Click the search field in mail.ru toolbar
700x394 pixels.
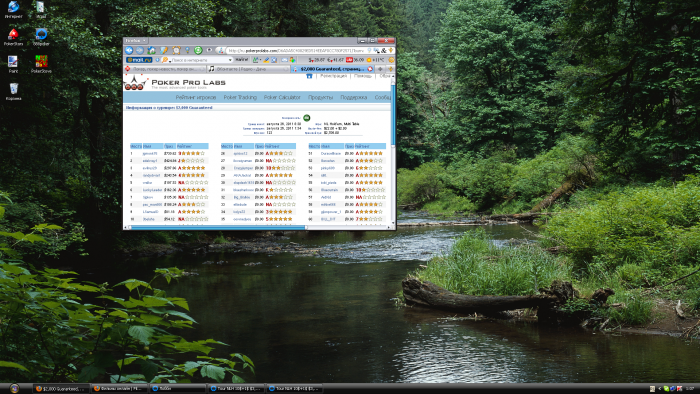198,60
